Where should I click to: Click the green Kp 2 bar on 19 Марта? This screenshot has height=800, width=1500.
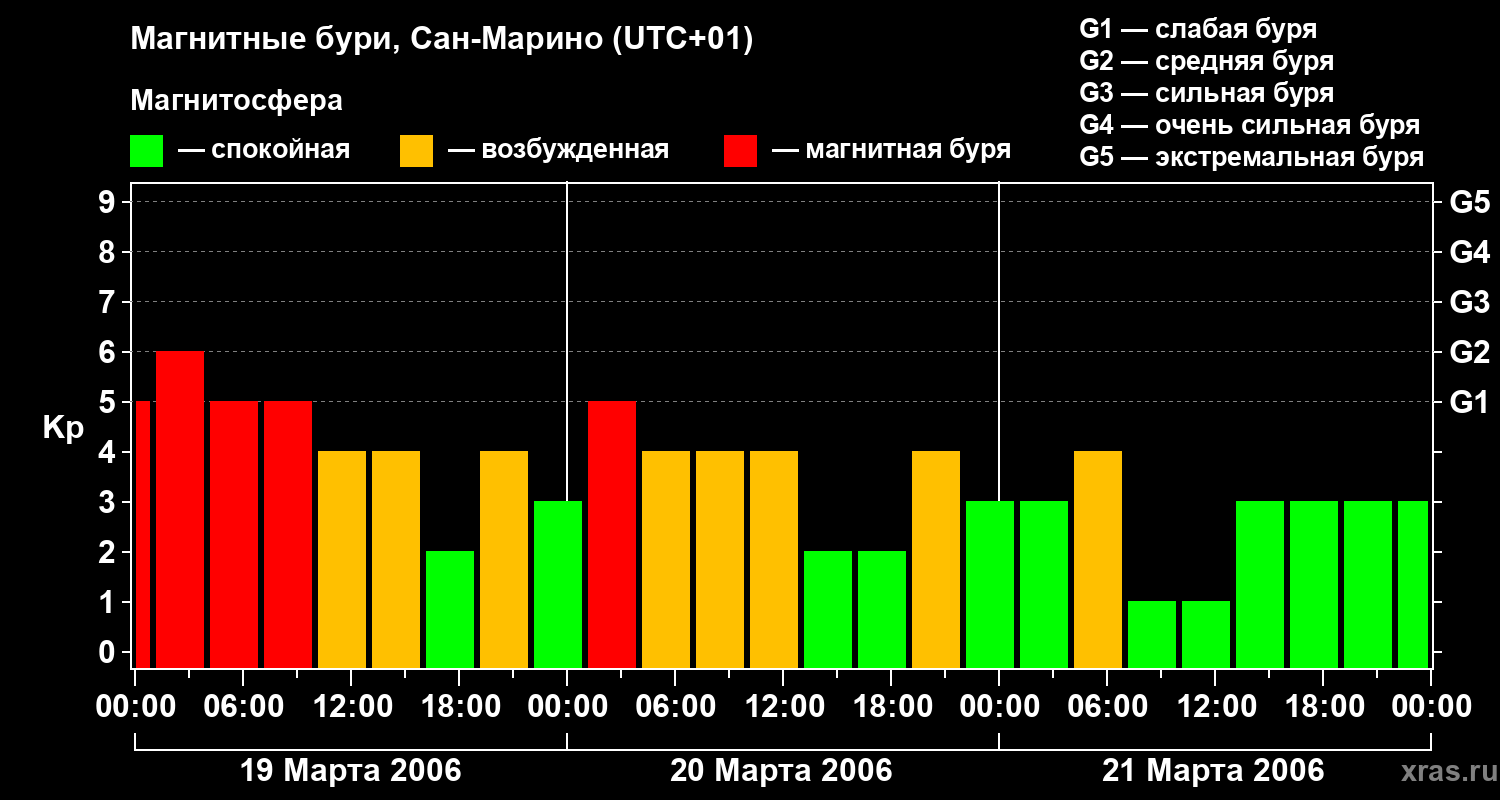[450, 609]
